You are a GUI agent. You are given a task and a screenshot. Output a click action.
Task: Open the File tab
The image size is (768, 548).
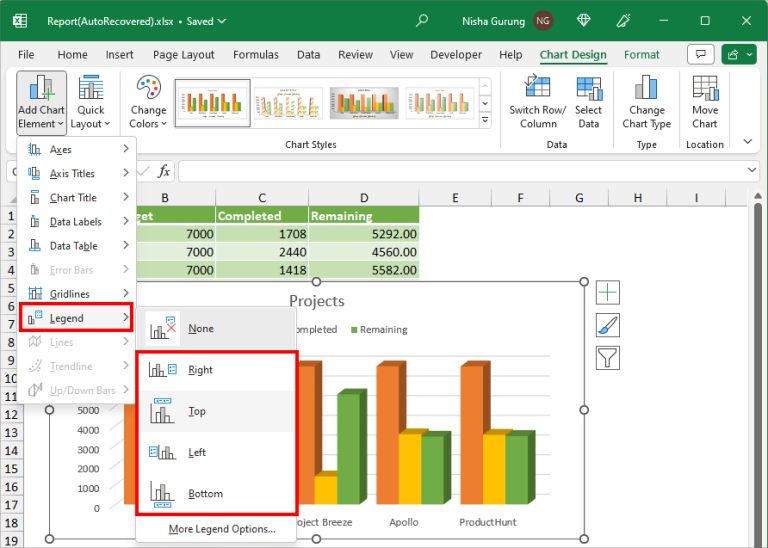[x=26, y=55]
